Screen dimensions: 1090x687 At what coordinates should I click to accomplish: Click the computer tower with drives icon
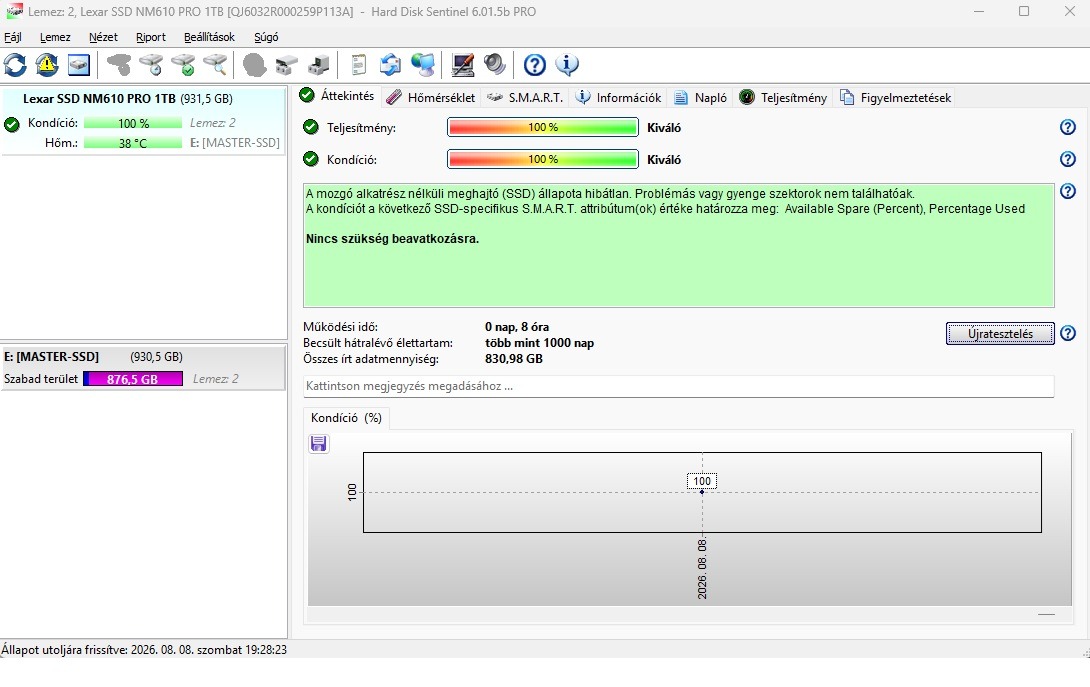tap(318, 65)
